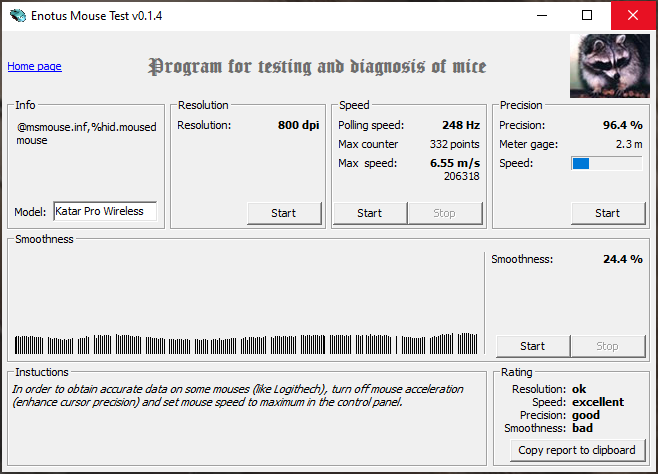The height and width of the screenshot is (474, 658).
Task: Close the Enotus Mouse Test window
Action: [633, 16]
